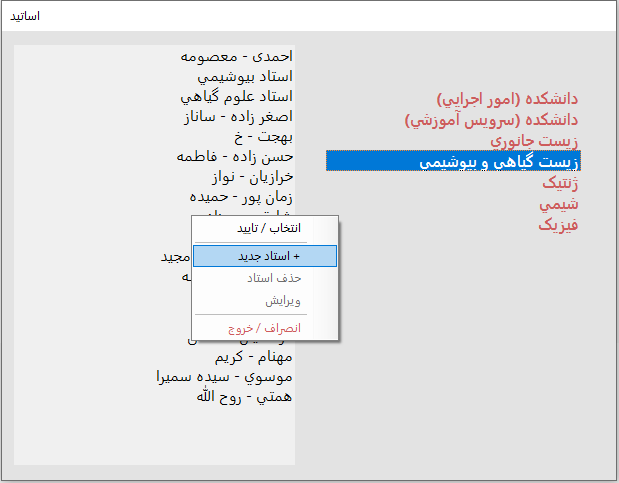Viewport: 619px width, 483px height.
Task: Select department 'دانشکده (سرویس آموزشی)'
Action: pyautogui.click(x=492, y=120)
